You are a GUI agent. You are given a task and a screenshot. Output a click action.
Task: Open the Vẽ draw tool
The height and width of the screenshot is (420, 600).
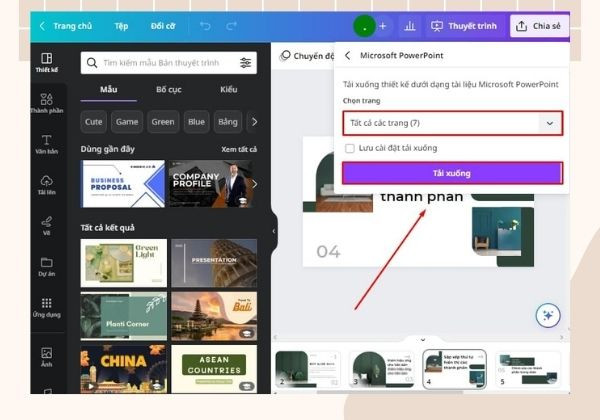47,226
